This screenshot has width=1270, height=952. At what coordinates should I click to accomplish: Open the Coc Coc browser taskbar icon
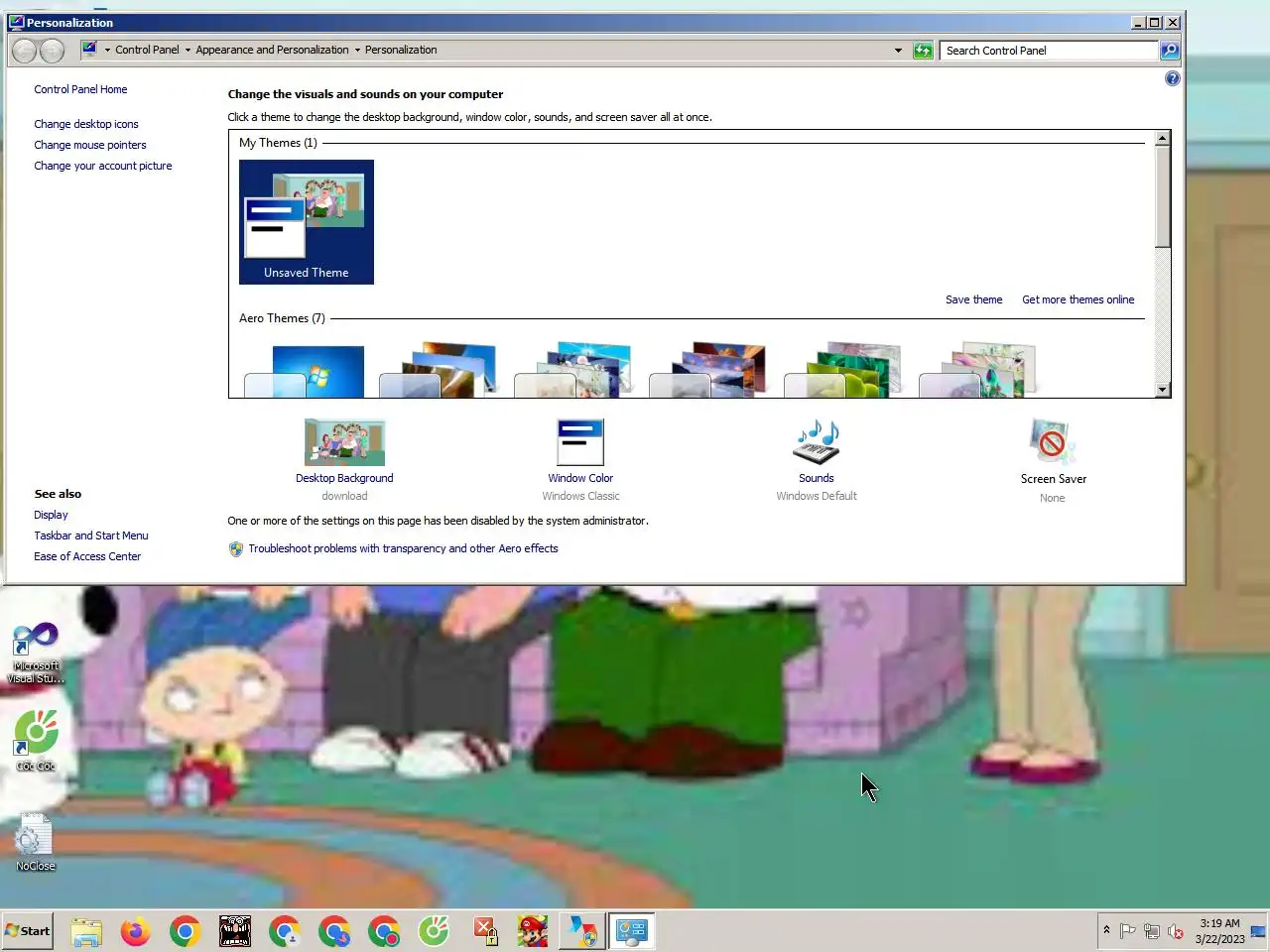tap(434, 931)
